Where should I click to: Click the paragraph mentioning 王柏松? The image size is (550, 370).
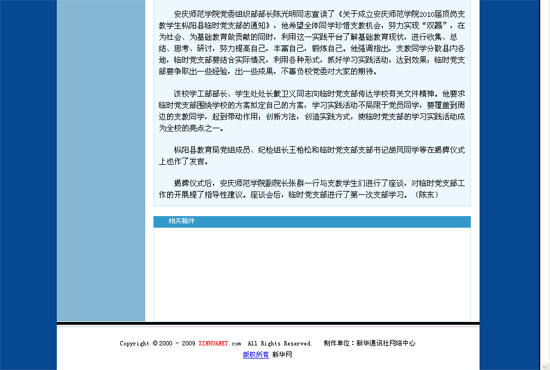(x=312, y=156)
